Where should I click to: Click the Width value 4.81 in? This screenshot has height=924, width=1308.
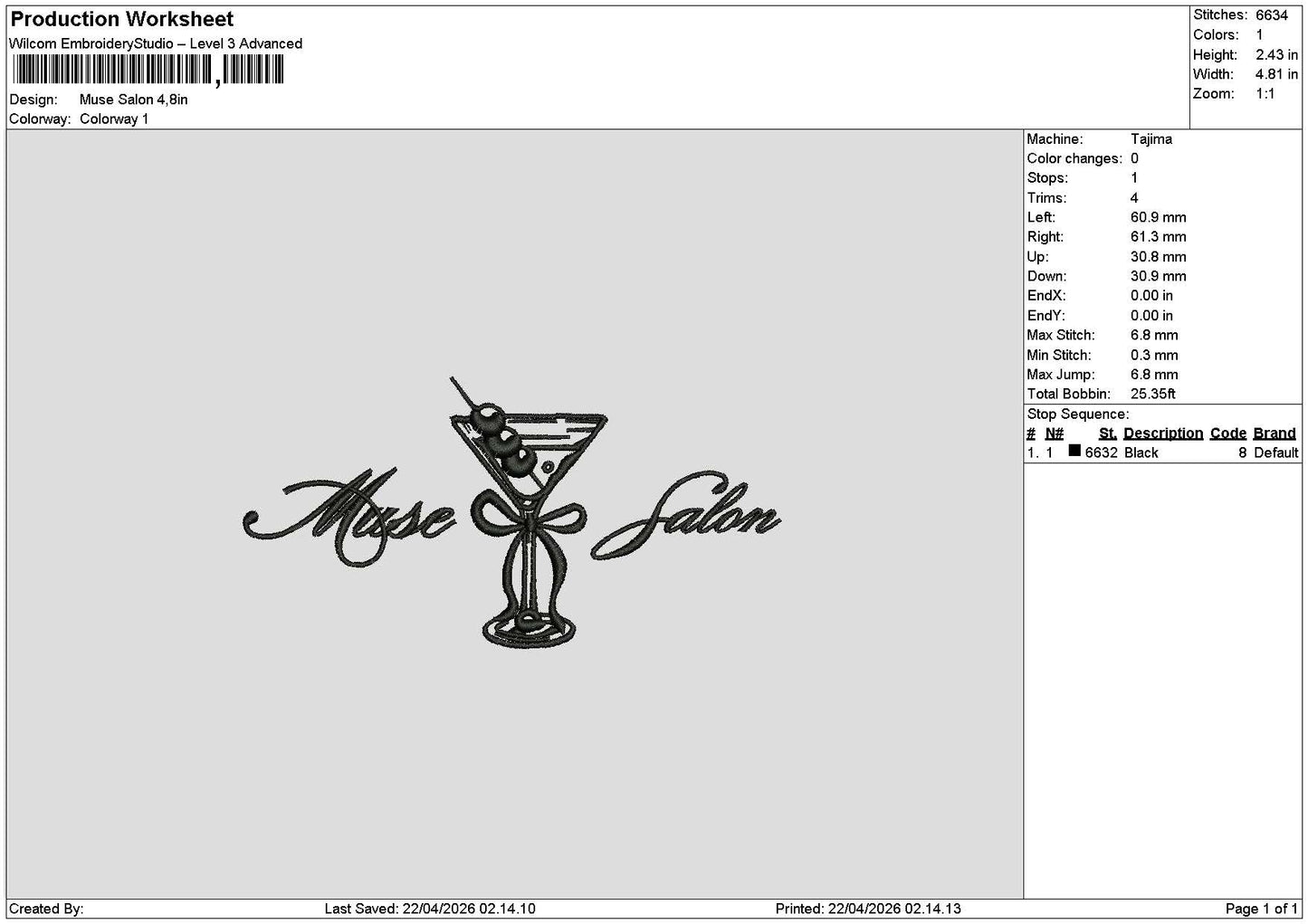1276,75
